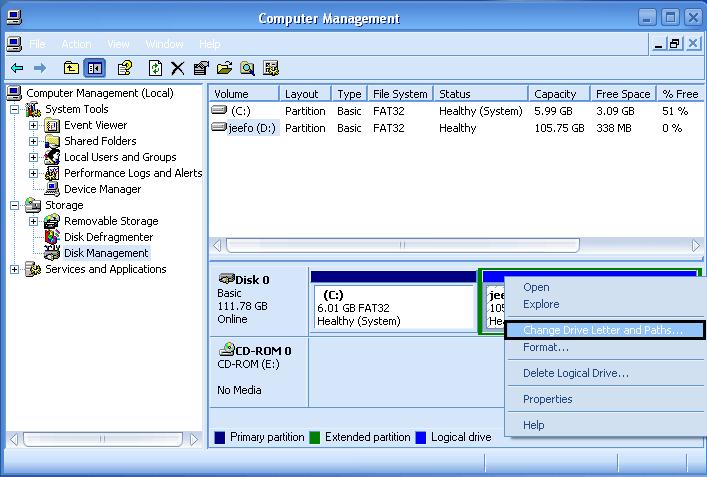The image size is (707, 477).
Task: Open Device Manager from the tree
Action: (102, 189)
